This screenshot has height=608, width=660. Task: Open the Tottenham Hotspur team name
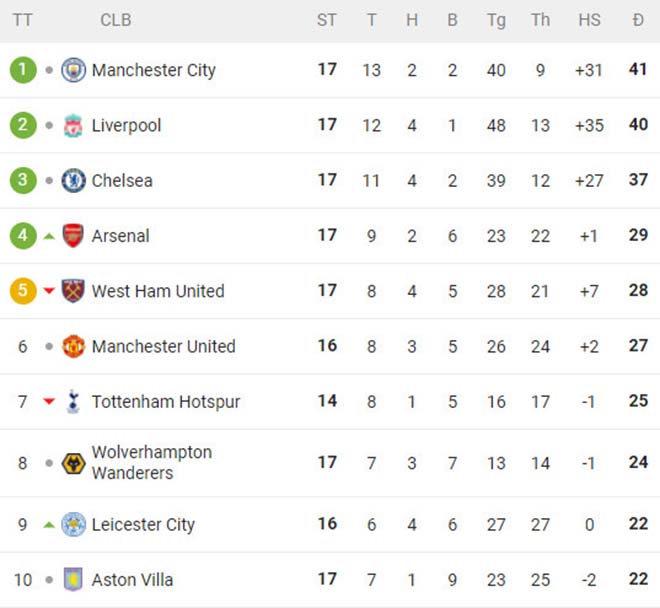pyautogui.click(x=166, y=402)
